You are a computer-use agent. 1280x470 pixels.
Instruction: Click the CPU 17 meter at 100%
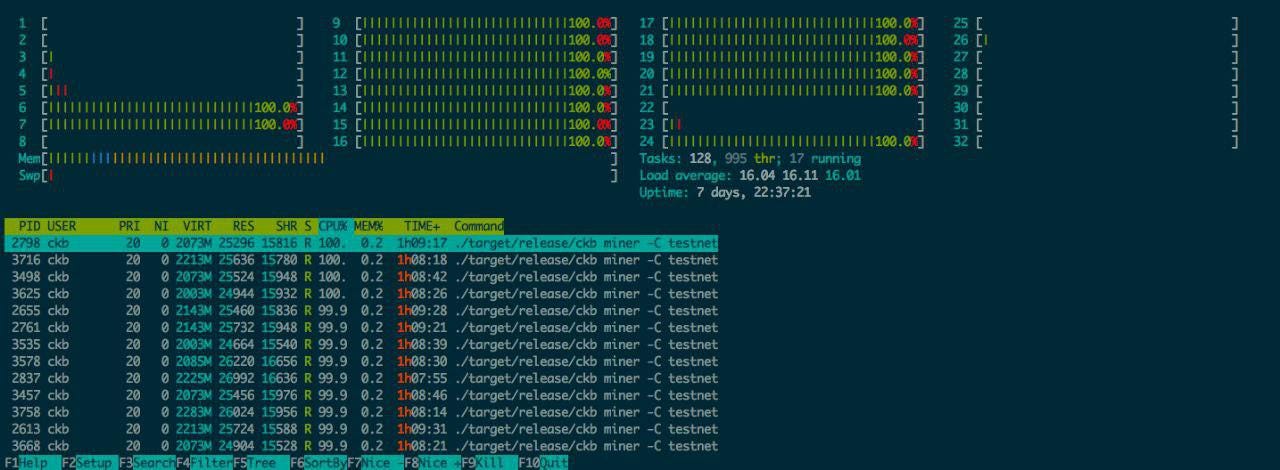click(782, 22)
